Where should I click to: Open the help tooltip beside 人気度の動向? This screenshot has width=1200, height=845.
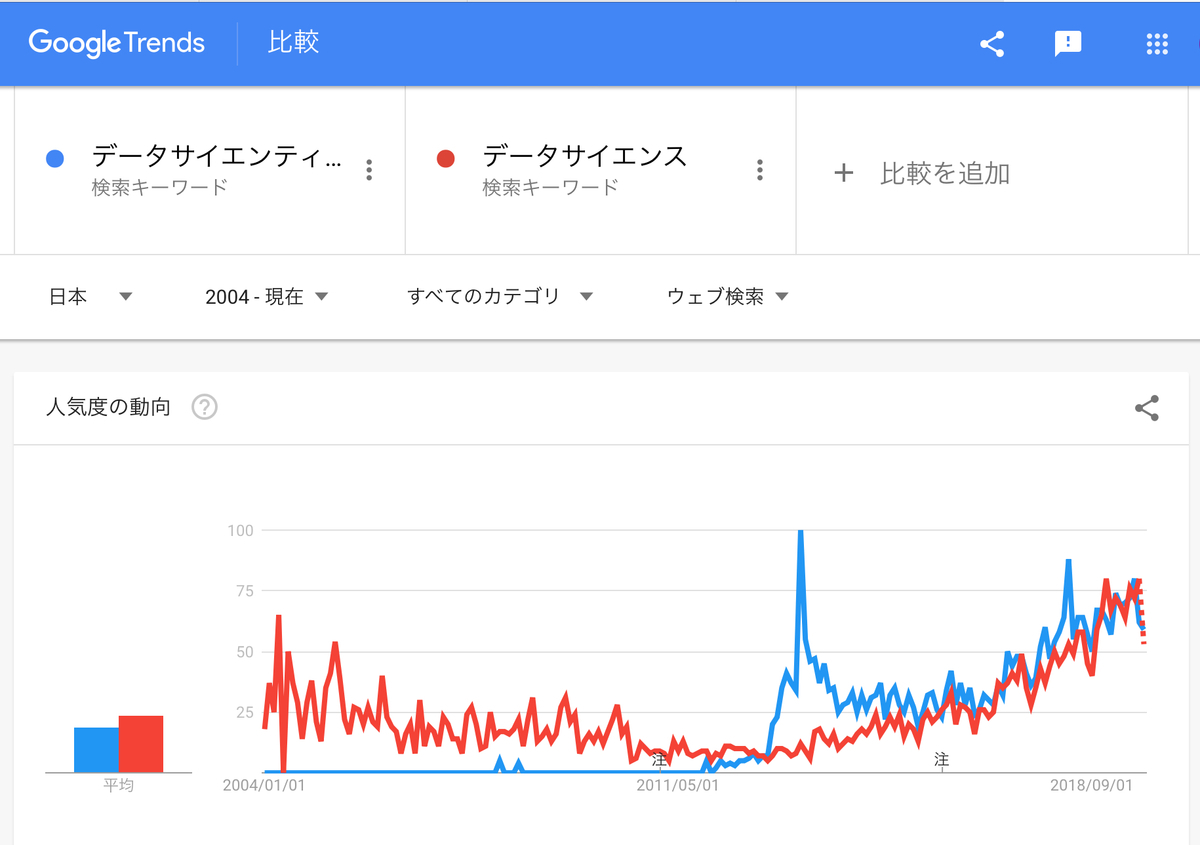pyautogui.click(x=203, y=407)
